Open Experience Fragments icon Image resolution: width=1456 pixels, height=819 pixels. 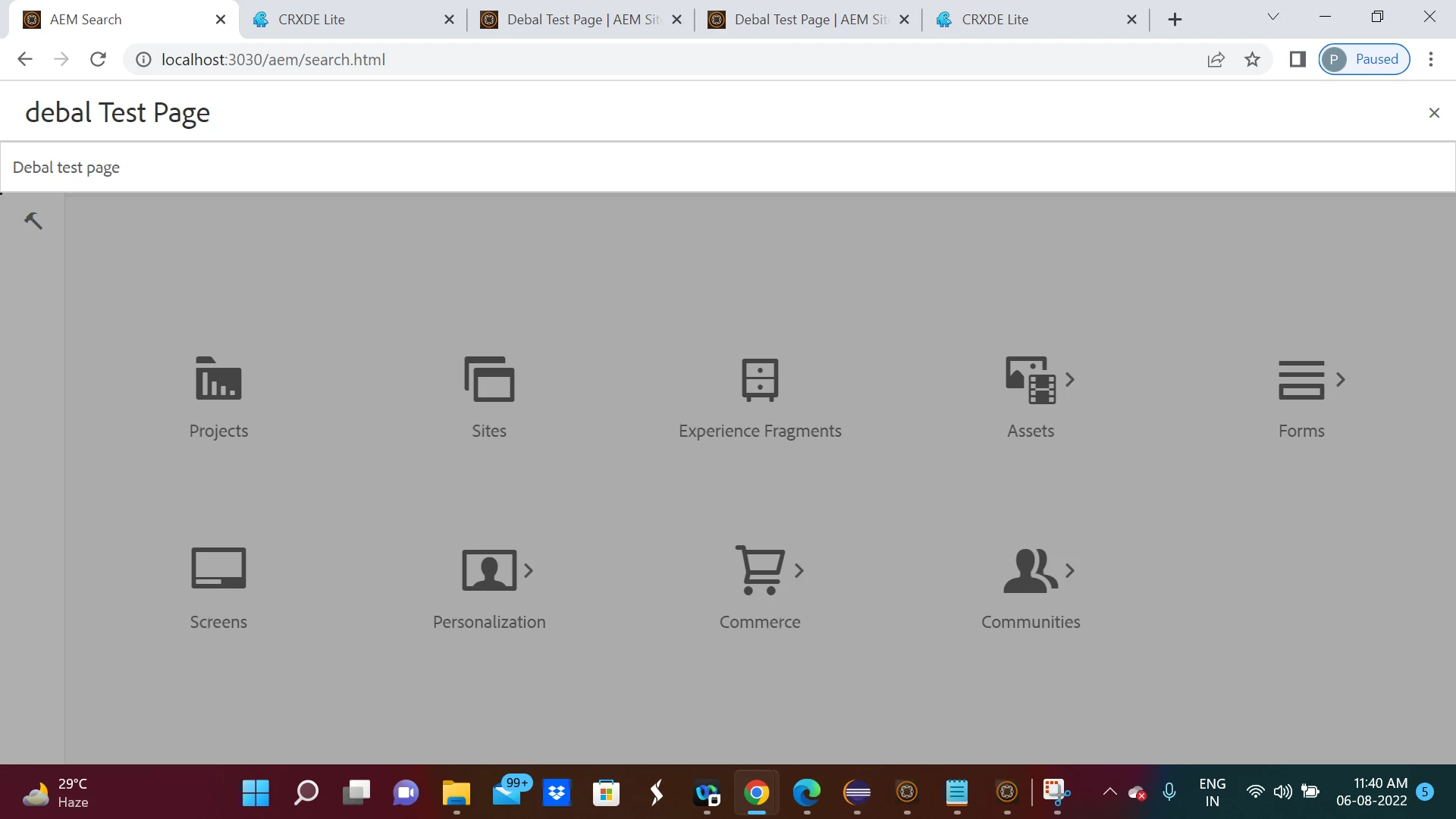click(760, 379)
